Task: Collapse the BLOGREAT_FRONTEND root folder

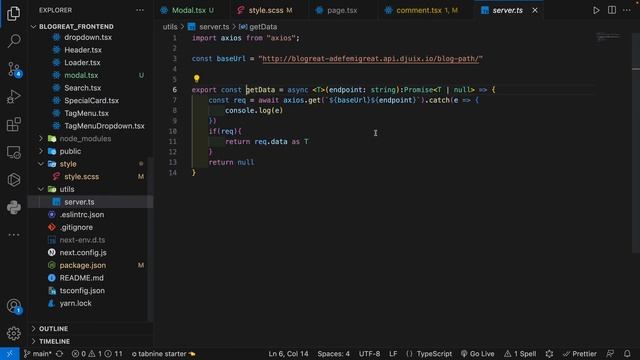Action: 76,27
